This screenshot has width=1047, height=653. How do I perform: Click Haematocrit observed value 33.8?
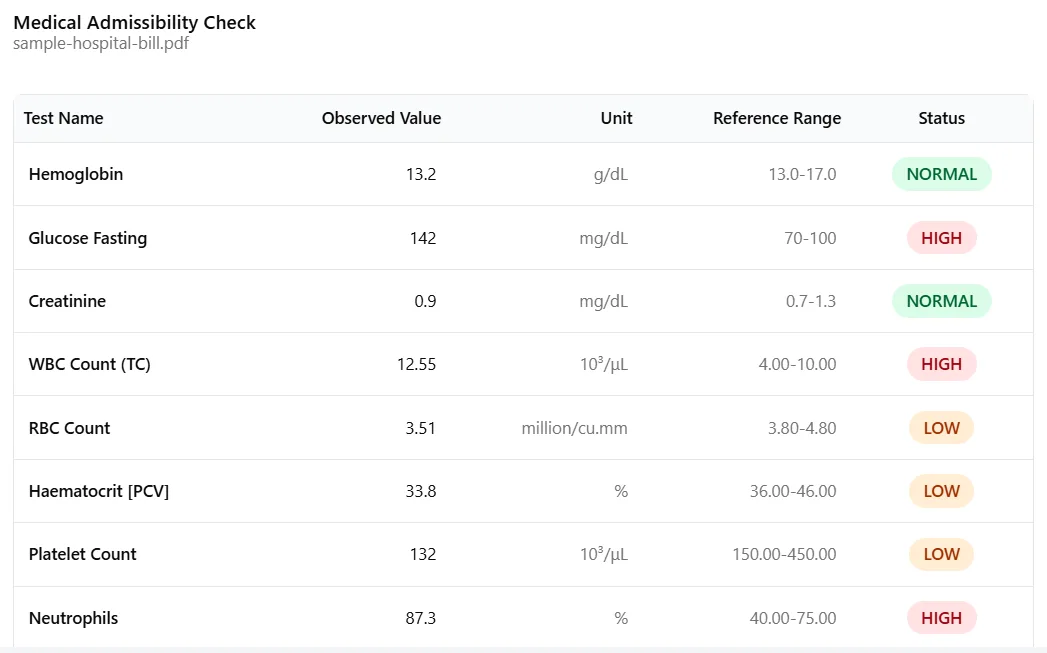[421, 491]
